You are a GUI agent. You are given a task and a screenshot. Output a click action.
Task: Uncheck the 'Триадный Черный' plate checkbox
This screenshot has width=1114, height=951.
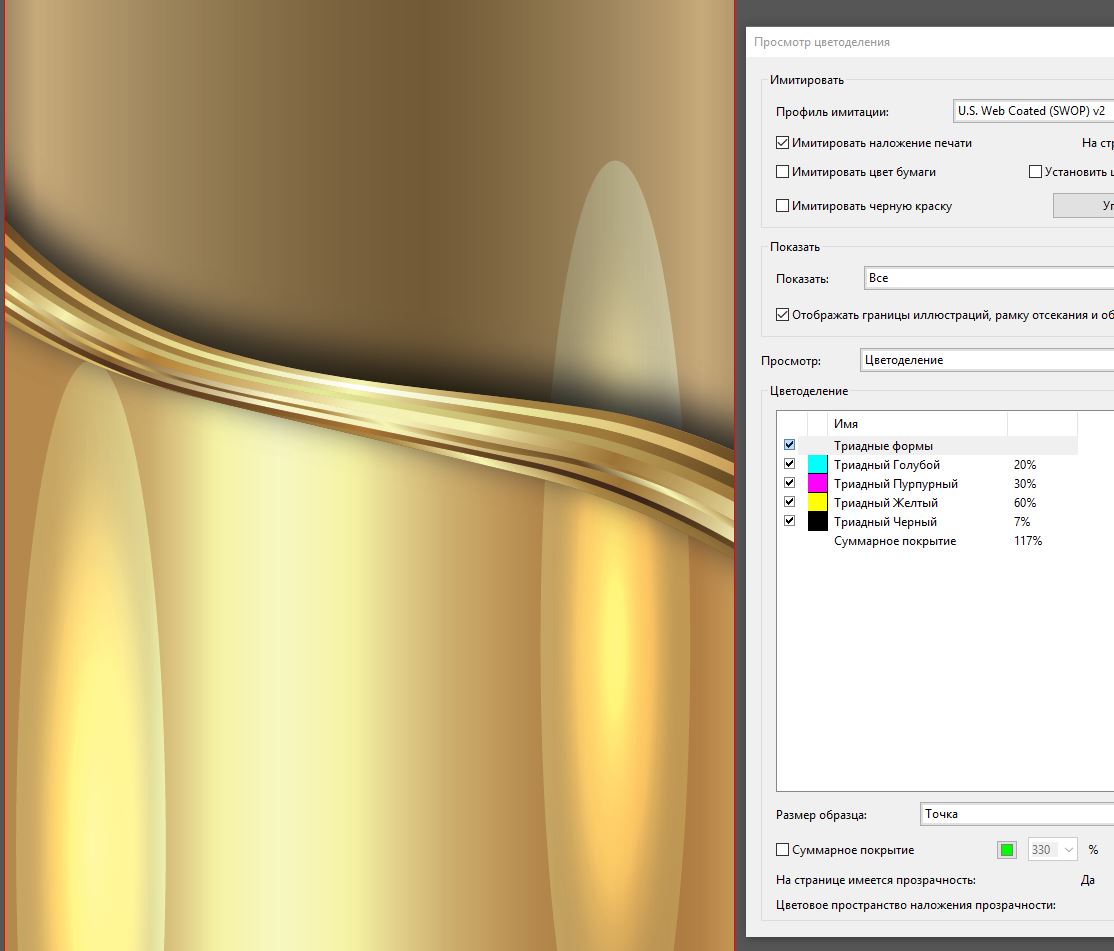(789, 521)
